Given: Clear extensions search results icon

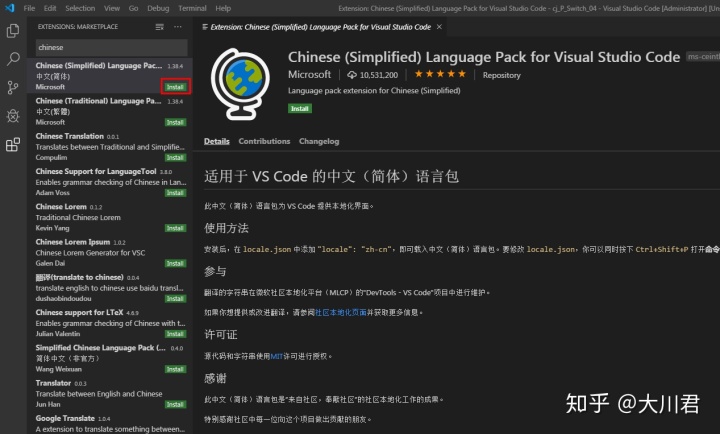Looking at the screenshot, I should [159, 27].
